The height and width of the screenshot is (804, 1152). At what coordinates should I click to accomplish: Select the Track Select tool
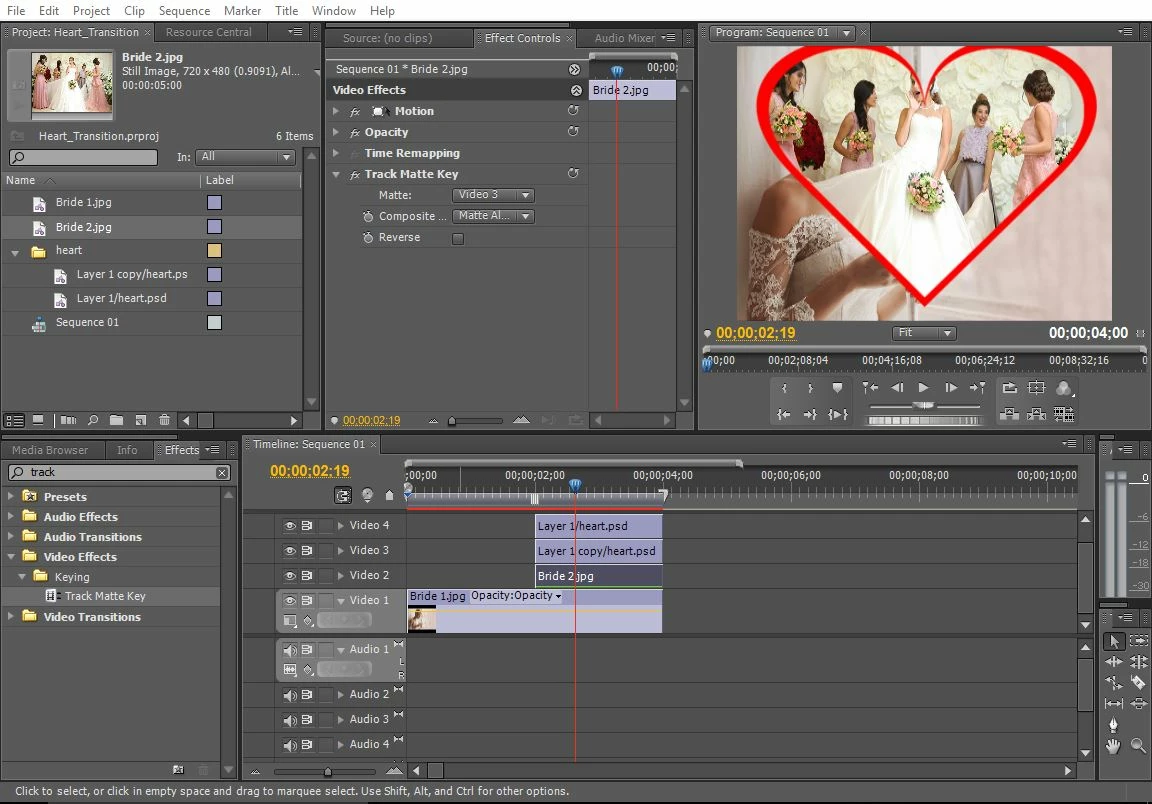coord(1138,641)
